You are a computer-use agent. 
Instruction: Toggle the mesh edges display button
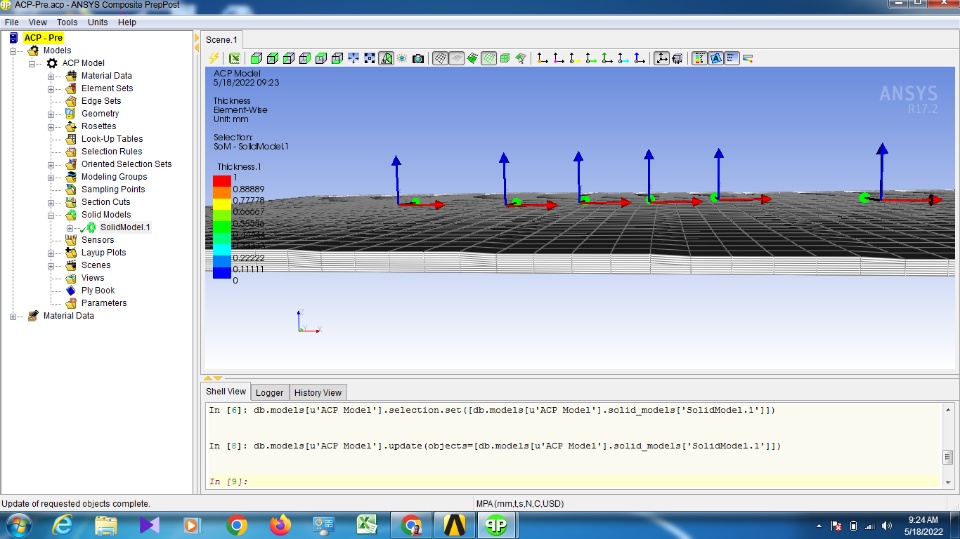pyautogui.click(x=439, y=59)
